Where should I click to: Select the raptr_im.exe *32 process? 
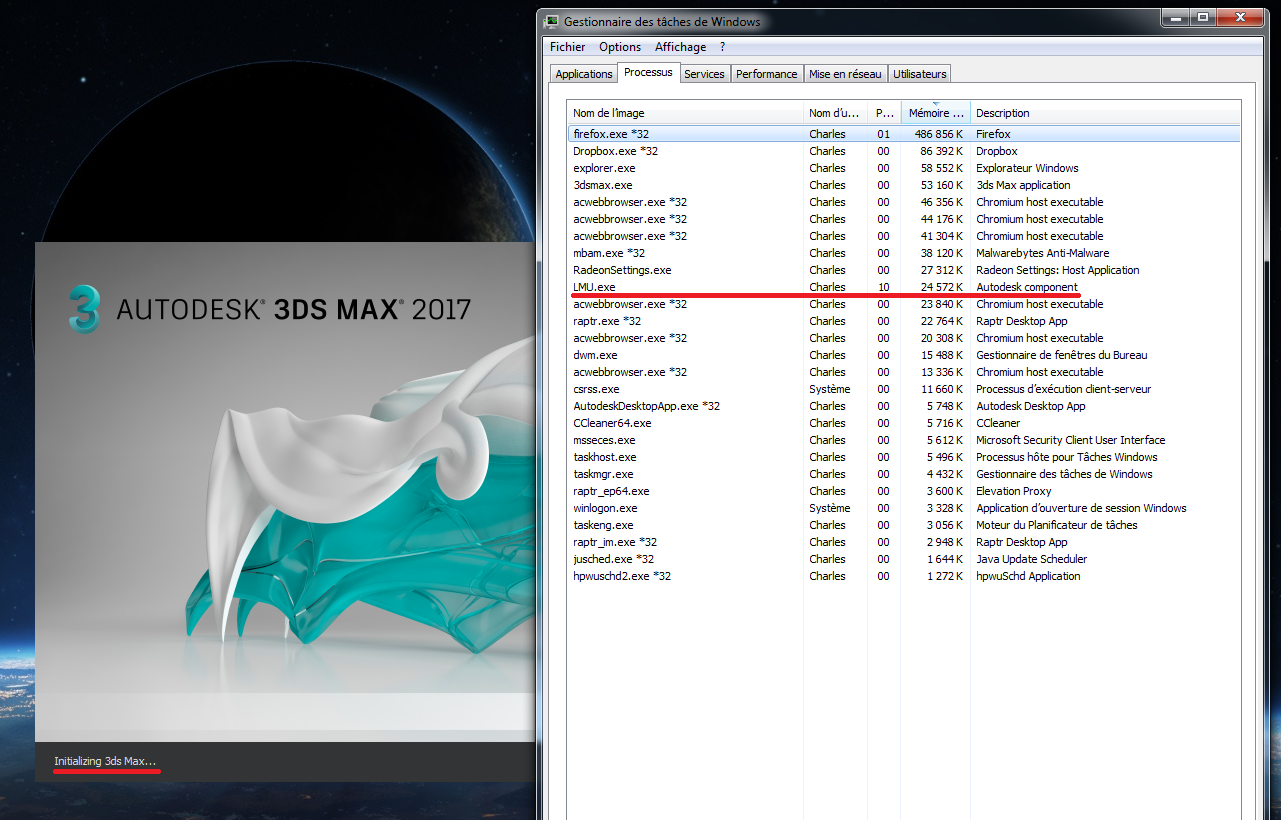[x=904, y=542]
